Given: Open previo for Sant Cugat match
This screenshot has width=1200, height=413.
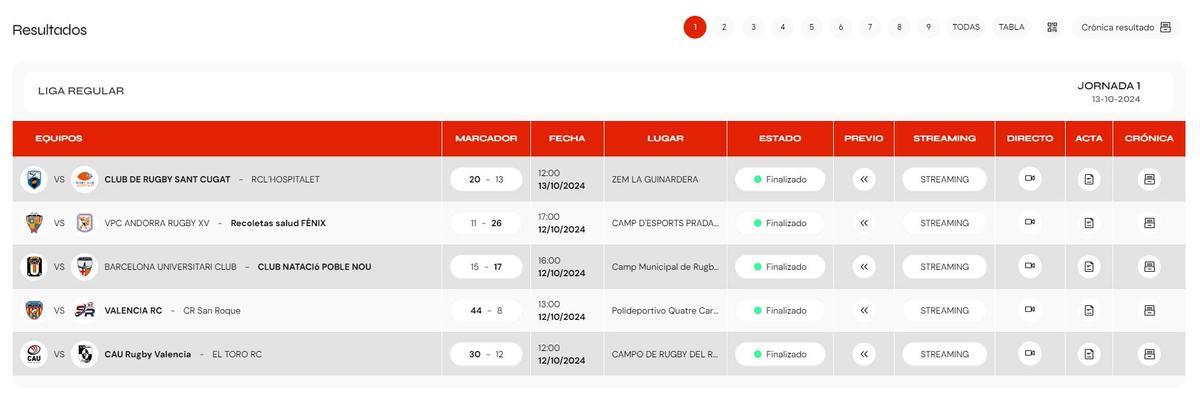Looking at the screenshot, I should point(864,179).
